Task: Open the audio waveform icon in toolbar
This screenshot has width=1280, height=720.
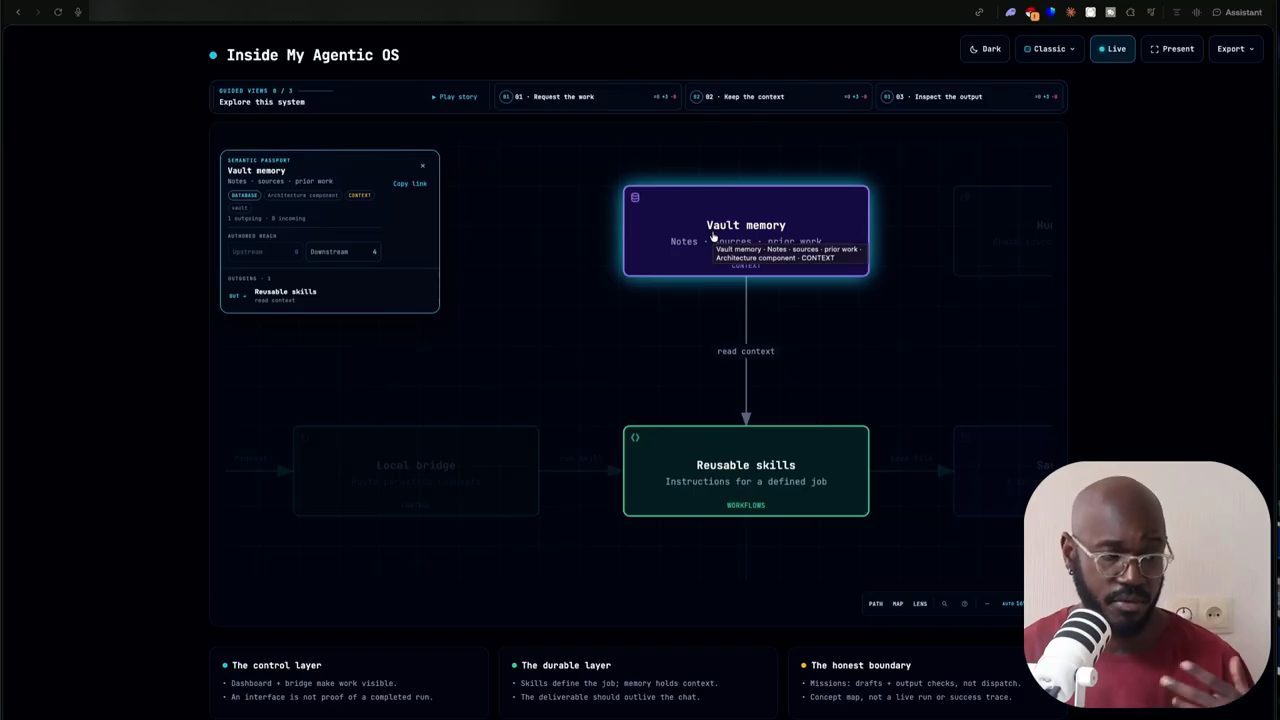Action: point(1196,12)
